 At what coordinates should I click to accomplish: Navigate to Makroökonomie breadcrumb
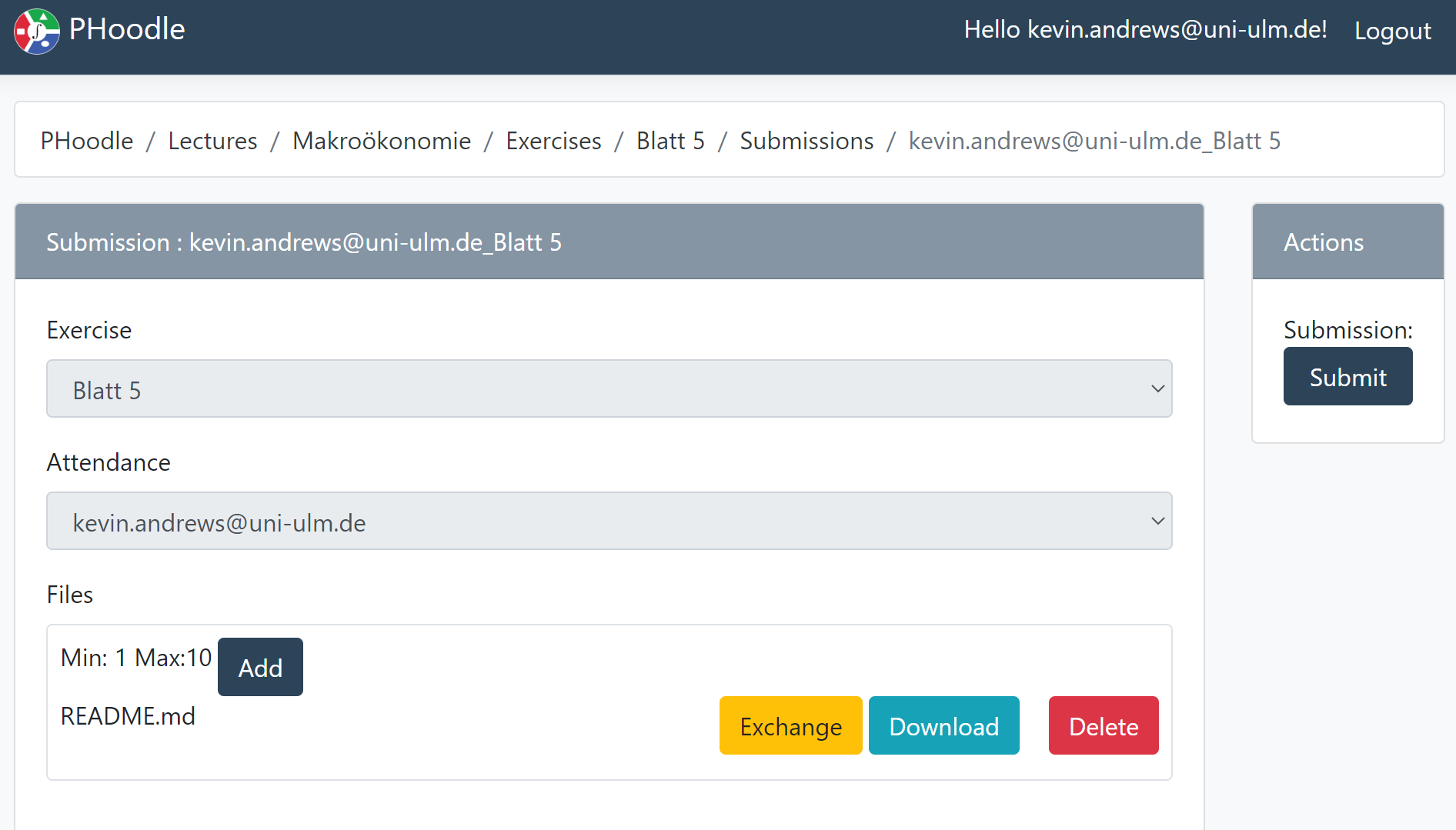coord(382,141)
